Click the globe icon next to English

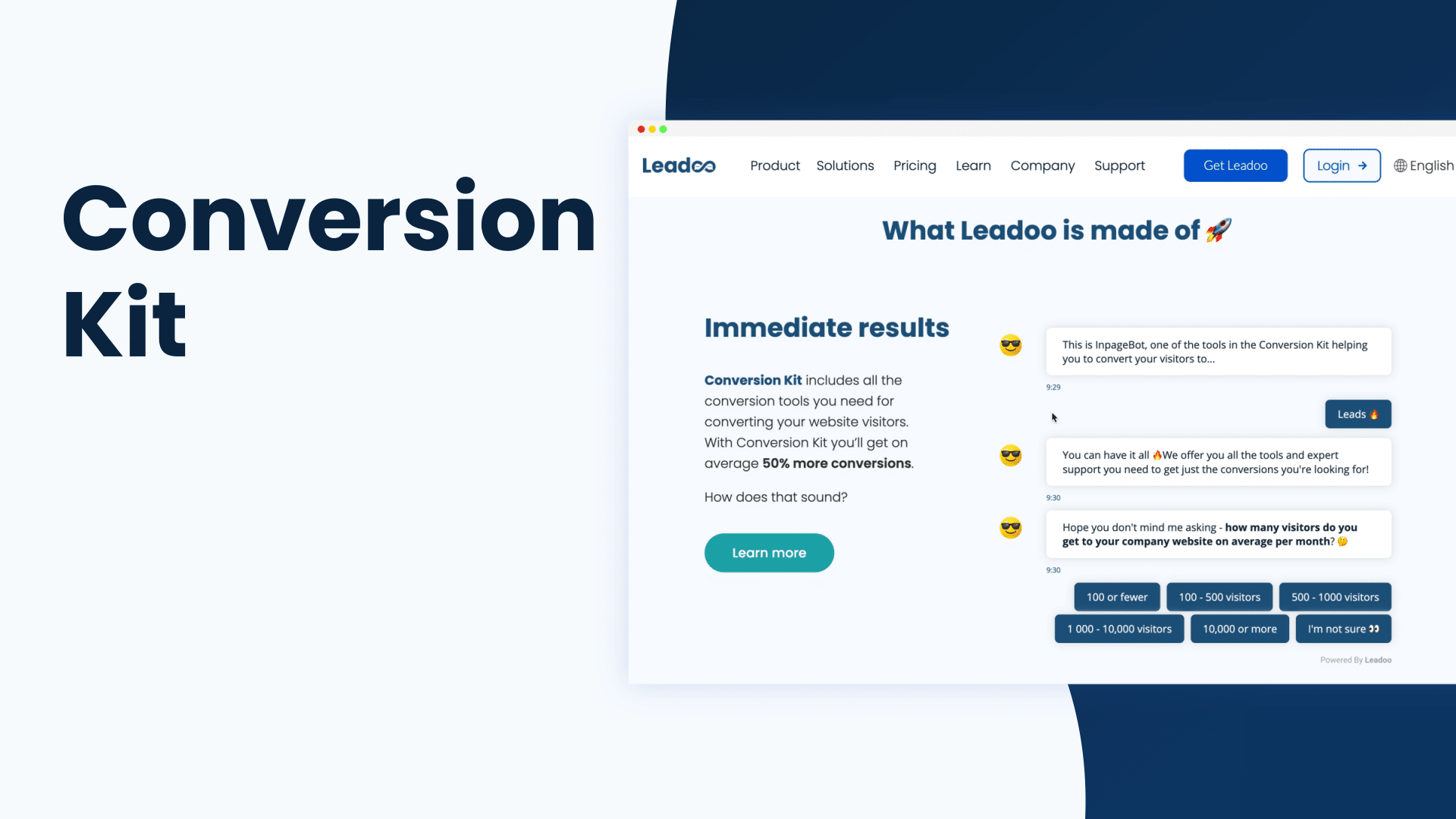tap(1400, 165)
